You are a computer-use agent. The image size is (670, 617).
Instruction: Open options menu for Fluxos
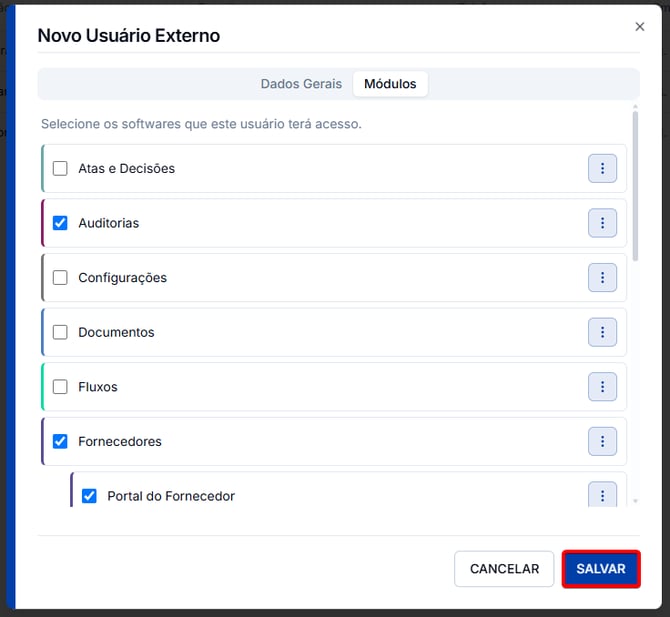(x=602, y=387)
